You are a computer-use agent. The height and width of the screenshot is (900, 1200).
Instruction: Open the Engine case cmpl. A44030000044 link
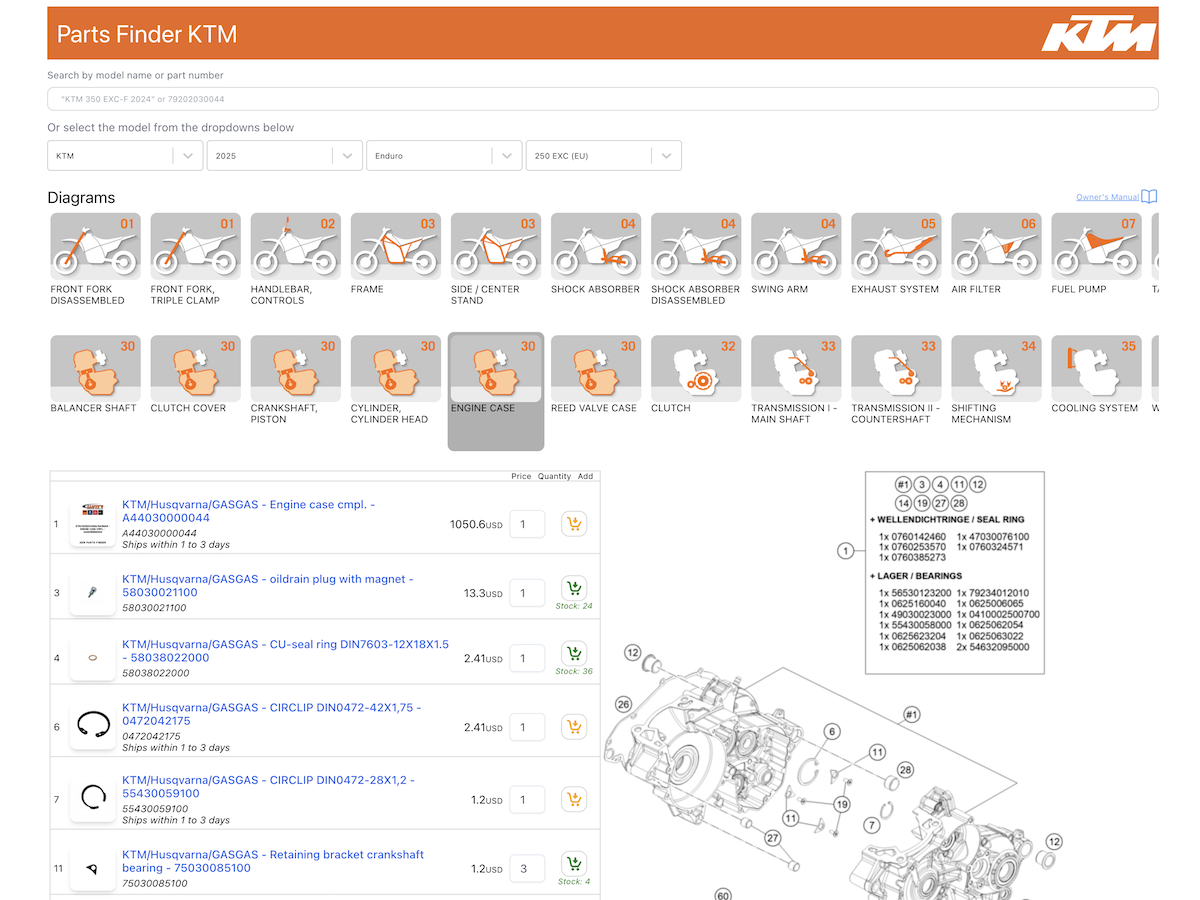click(x=249, y=512)
